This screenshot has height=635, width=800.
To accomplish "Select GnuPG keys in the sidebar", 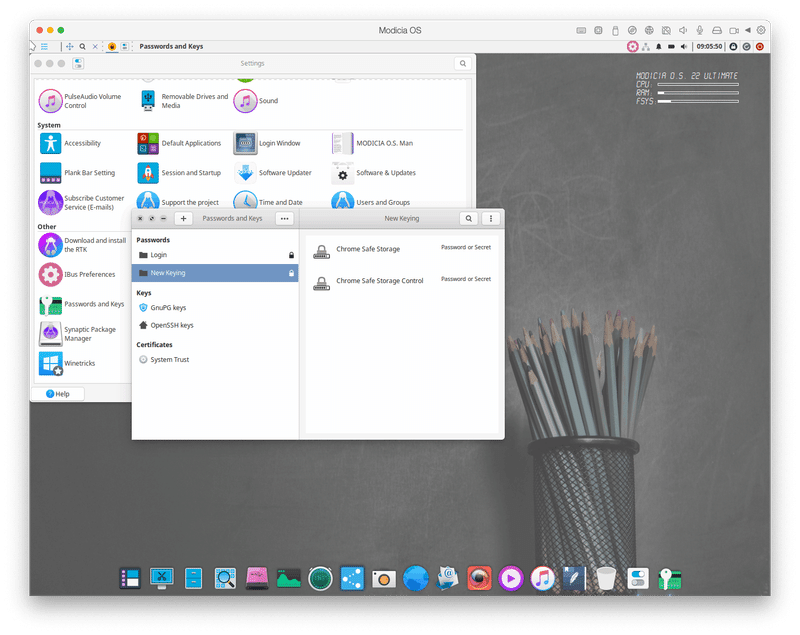I will tap(166, 308).
